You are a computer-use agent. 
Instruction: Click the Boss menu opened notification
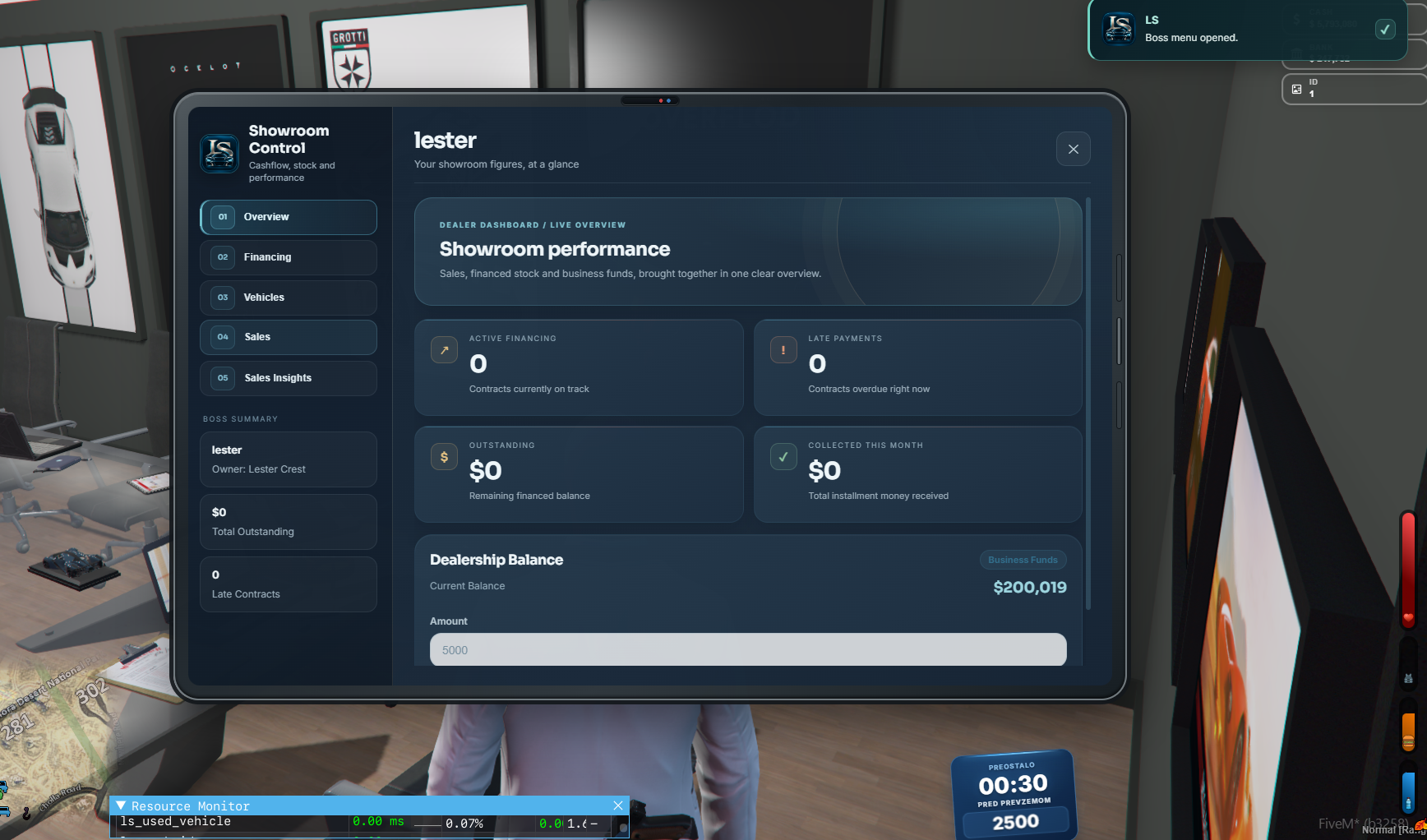point(1248,30)
